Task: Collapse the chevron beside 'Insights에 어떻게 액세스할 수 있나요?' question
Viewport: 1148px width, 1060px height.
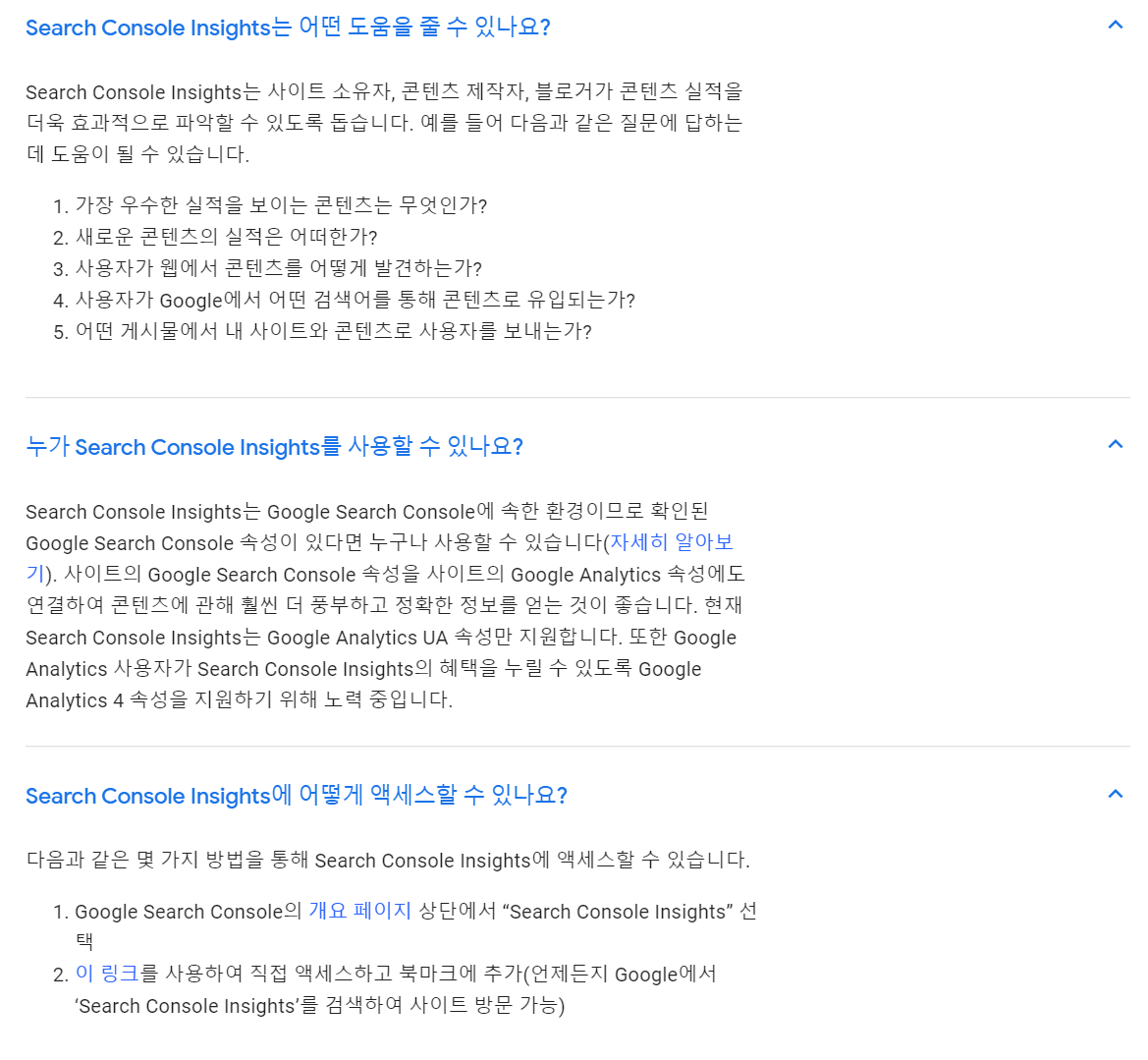Action: click(1115, 794)
